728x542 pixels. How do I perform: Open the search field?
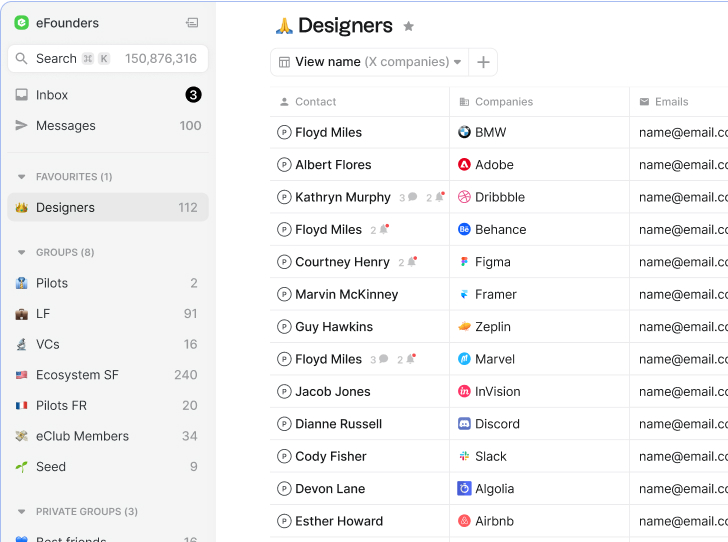[108, 59]
